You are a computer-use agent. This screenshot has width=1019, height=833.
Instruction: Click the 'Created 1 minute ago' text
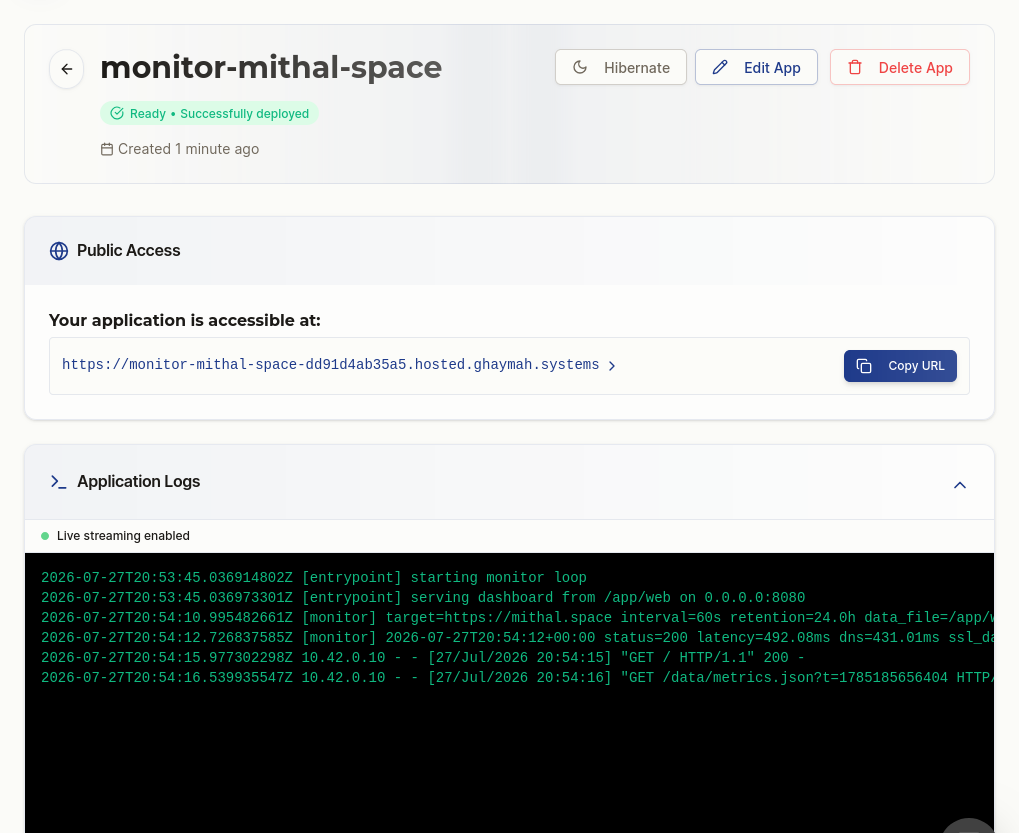coord(188,149)
